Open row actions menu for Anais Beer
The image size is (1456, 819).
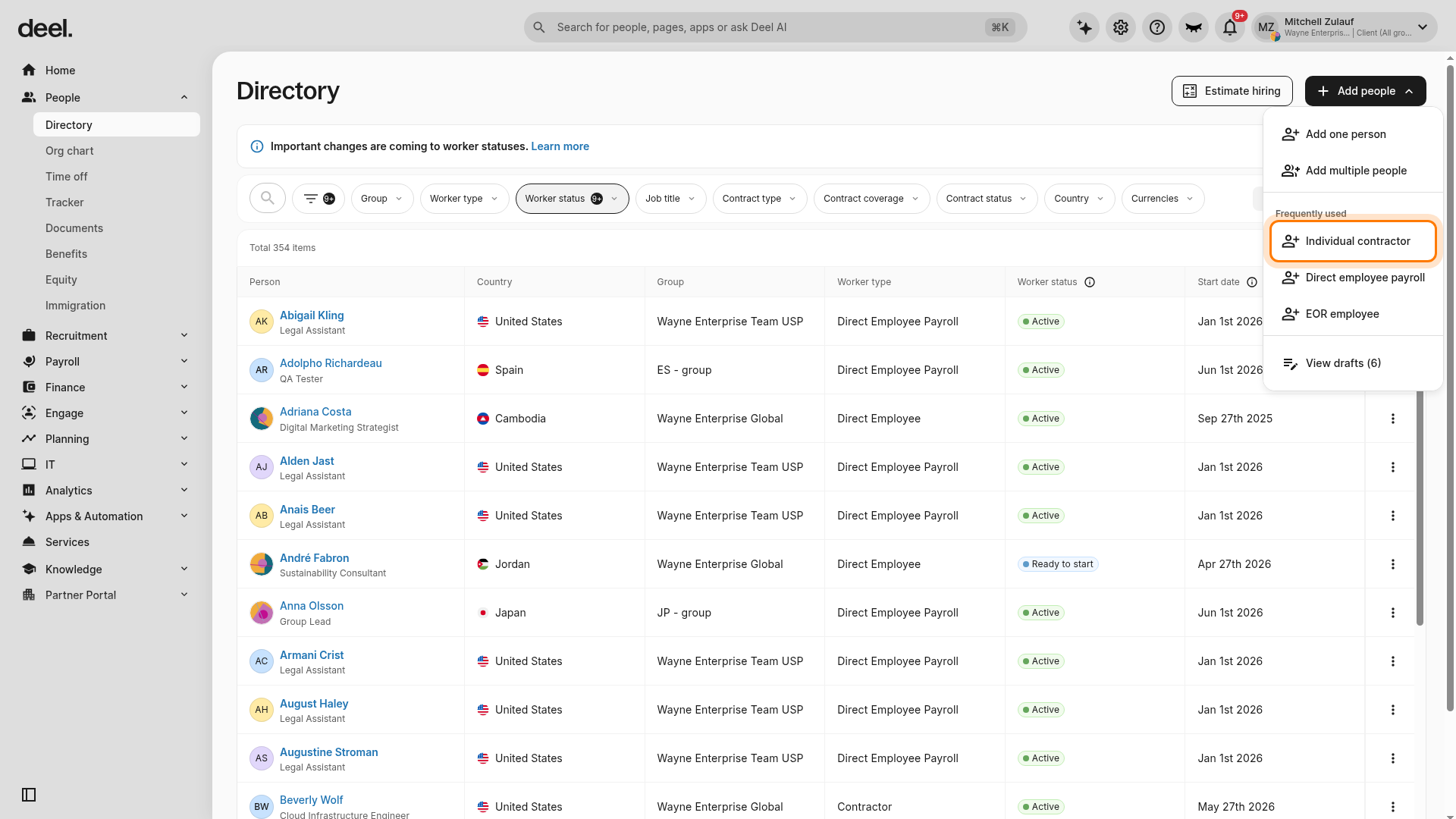tap(1393, 516)
